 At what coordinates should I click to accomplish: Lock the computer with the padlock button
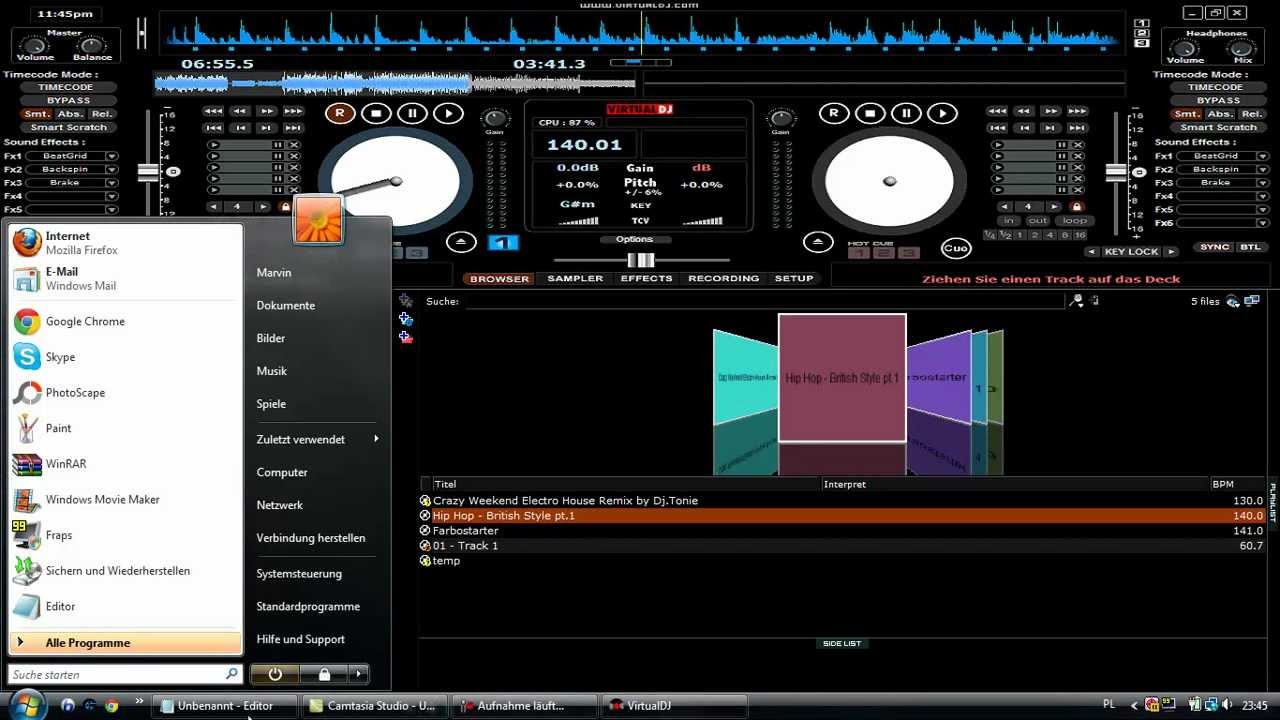[324, 674]
